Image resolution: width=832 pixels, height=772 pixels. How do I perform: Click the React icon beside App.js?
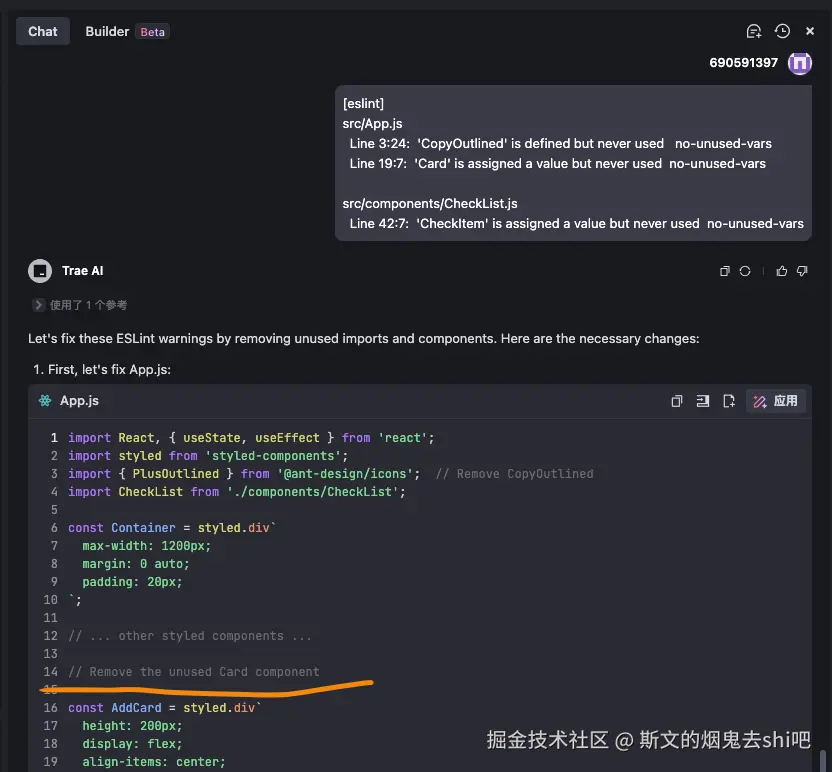tap(45, 401)
